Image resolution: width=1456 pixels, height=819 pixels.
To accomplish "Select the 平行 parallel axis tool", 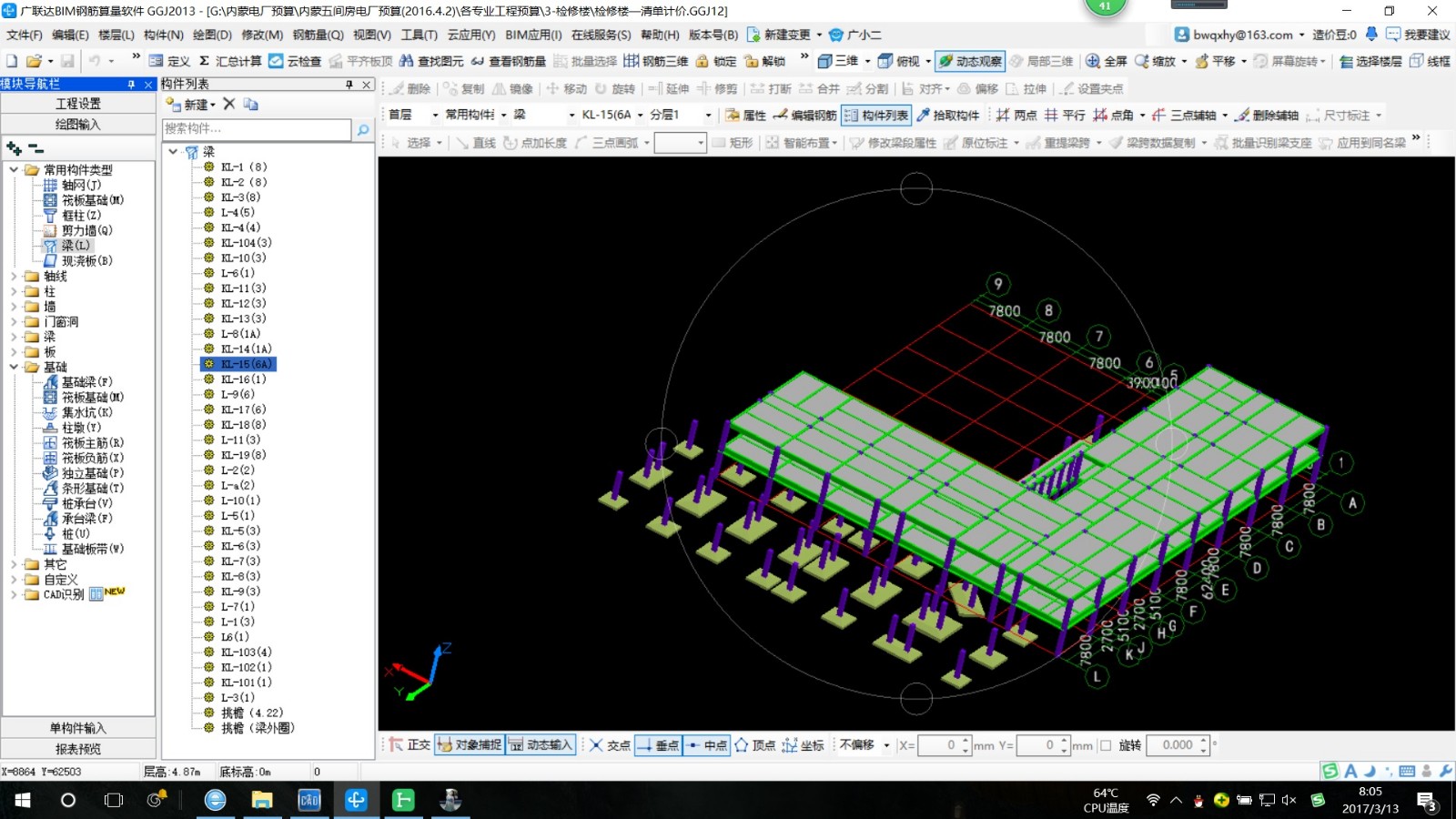I will [x=1065, y=115].
